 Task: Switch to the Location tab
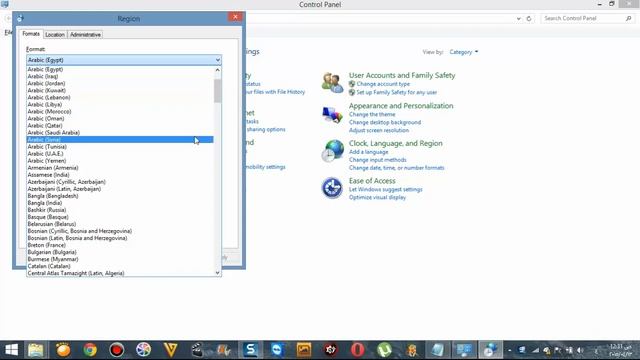[55, 35]
